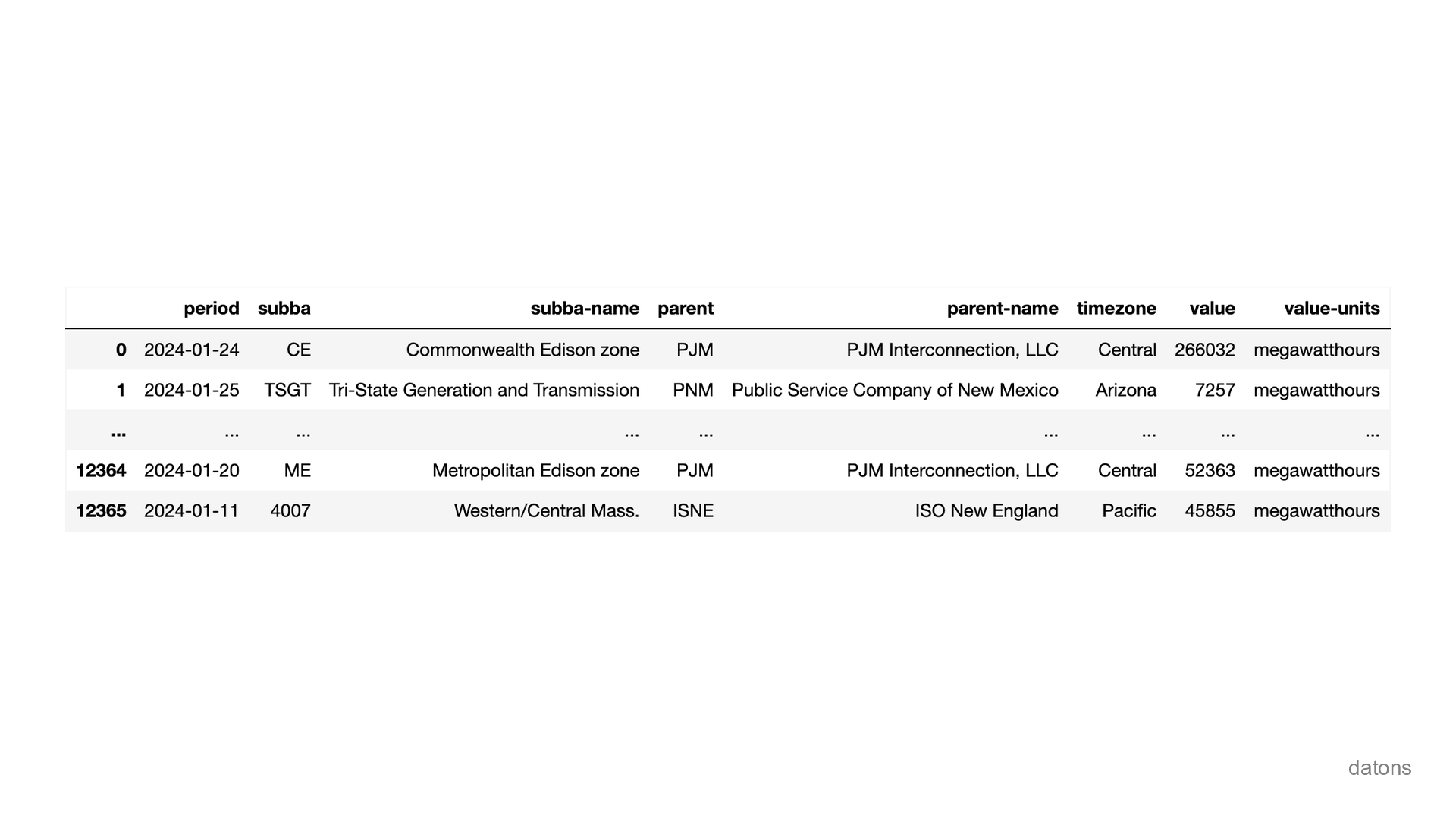
Task: Click the Western/Central Mass. cell
Action: coord(546,510)
